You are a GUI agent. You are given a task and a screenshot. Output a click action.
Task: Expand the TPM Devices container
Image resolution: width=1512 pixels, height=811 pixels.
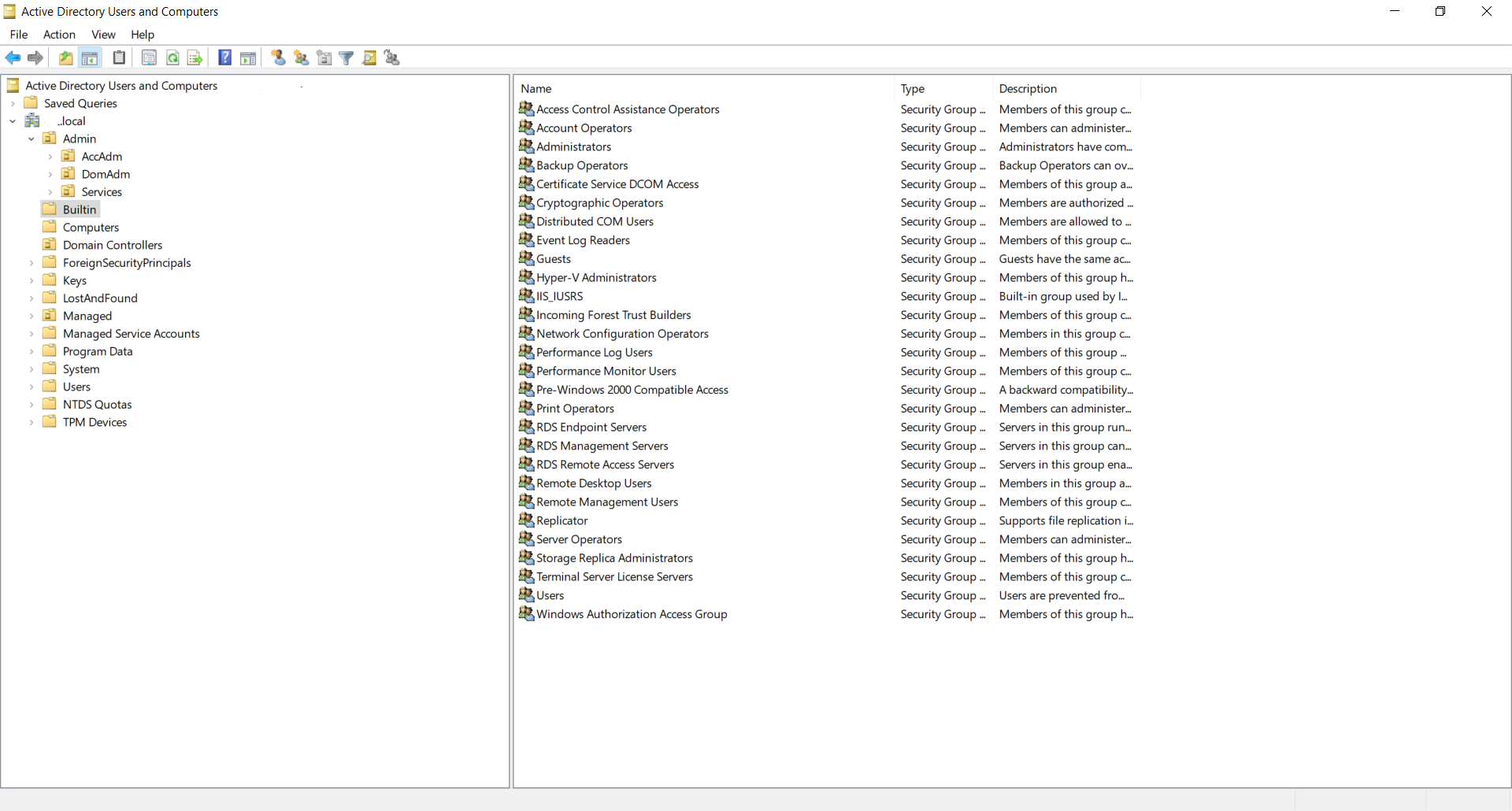[x=31, y=422]
